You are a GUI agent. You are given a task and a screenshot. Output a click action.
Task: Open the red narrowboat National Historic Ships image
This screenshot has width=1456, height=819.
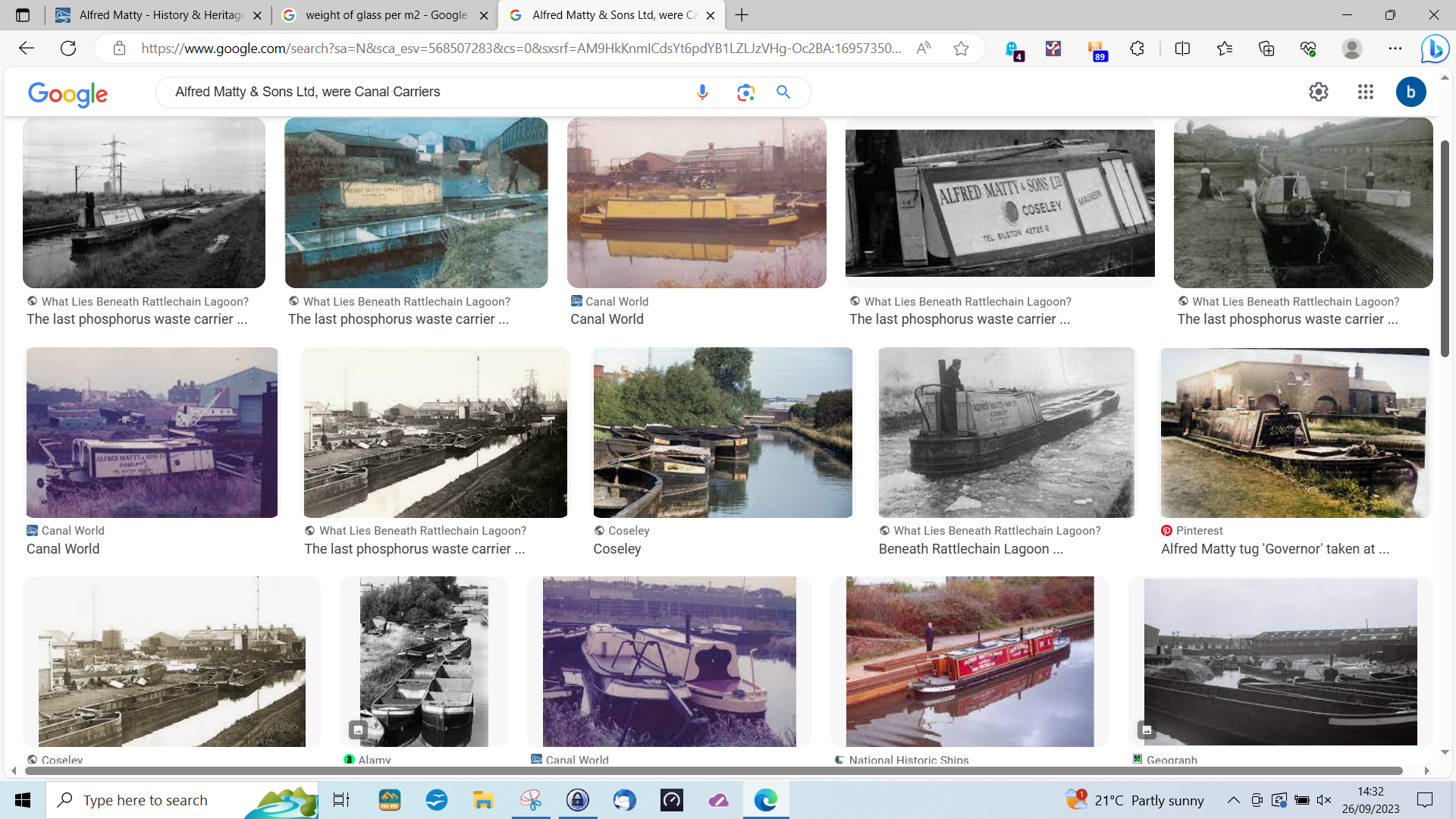pyautogui.click(x=970, y=661)
